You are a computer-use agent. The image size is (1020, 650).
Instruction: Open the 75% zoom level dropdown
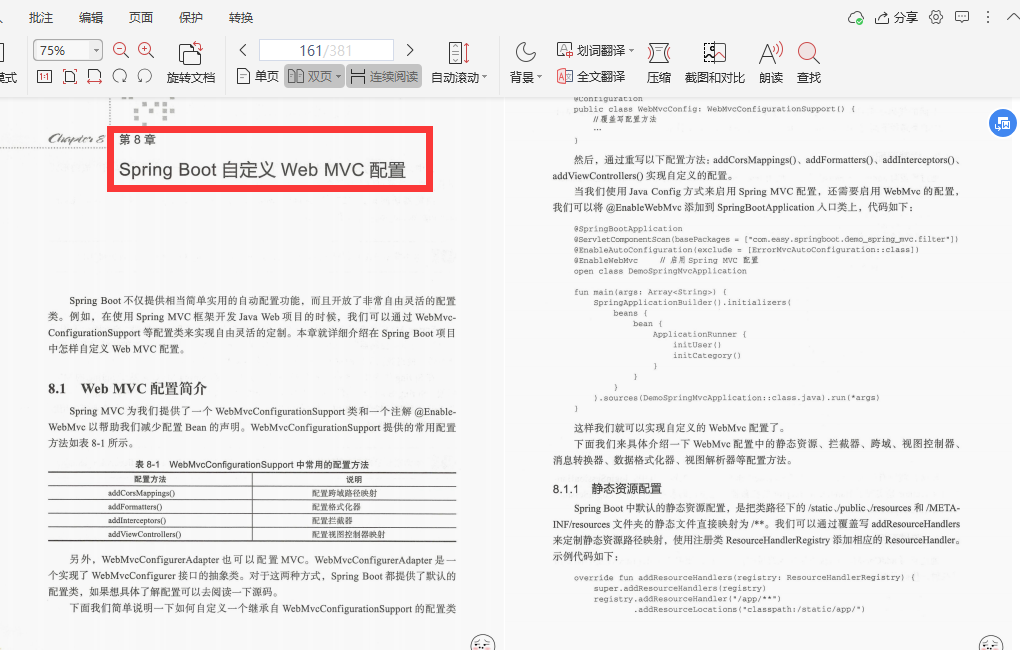(x=96, y=50)
